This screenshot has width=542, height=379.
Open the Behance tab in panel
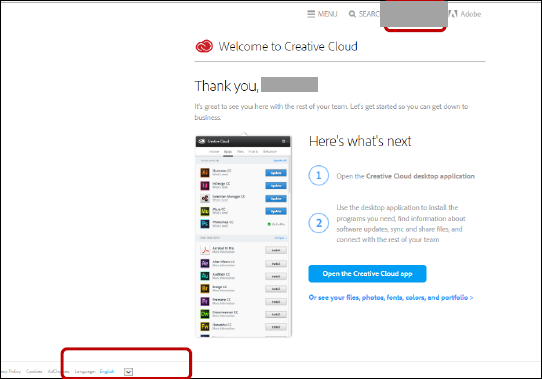[270, 151]
